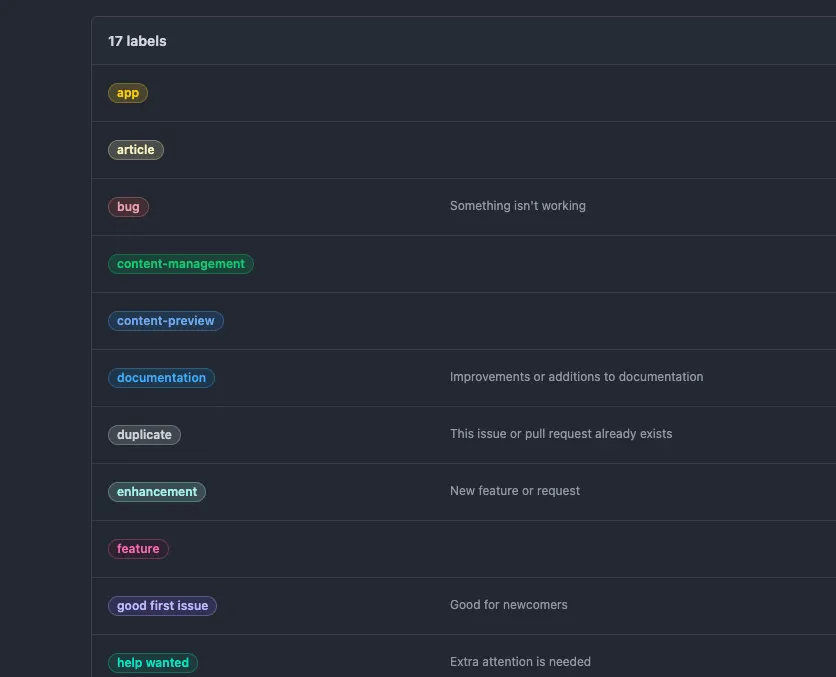Open the duplicate label

pos(144,435)
